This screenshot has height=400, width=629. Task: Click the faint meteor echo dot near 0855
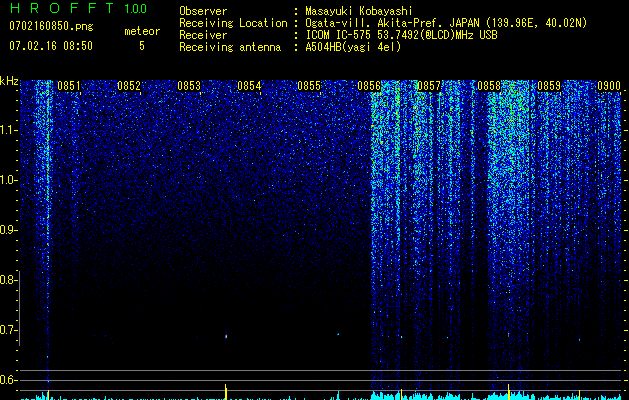(338, 334)
